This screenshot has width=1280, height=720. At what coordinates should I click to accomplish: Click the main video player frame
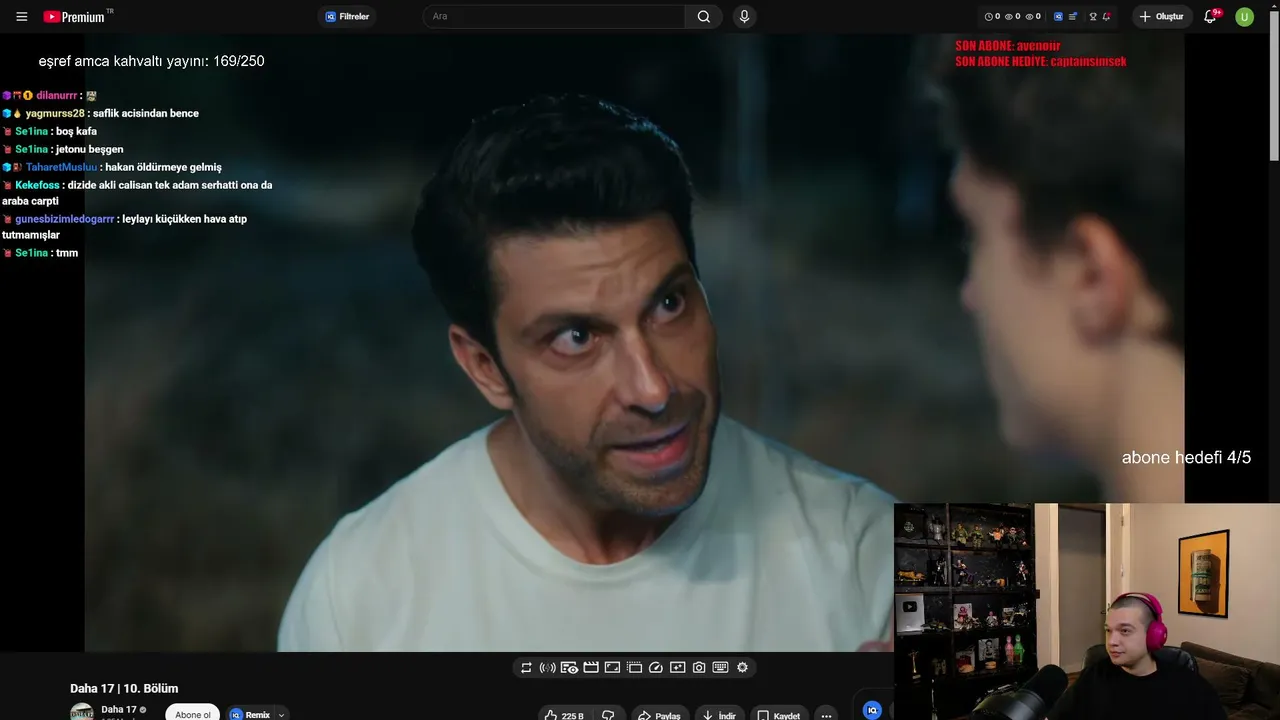(x=634, y=343)
